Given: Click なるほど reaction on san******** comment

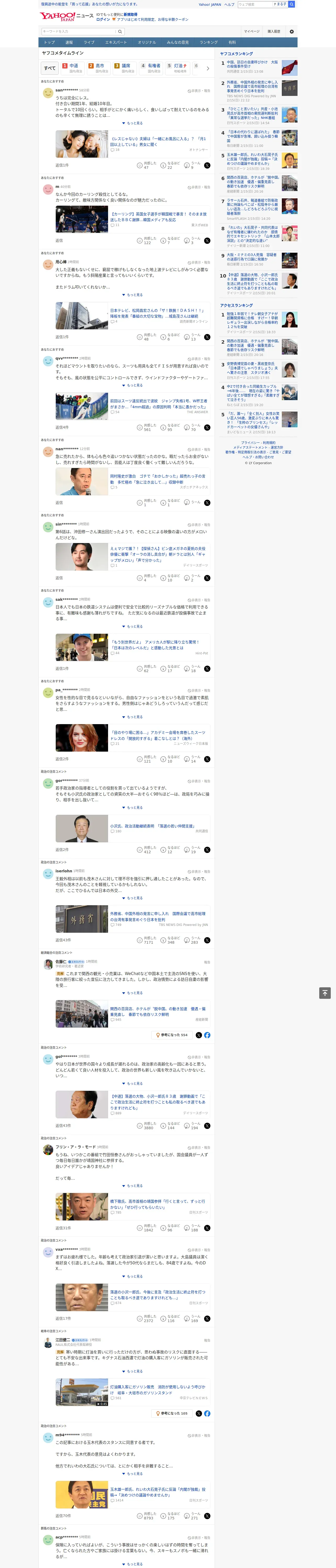Looking at the screenshot, I should tap(170, 166).
